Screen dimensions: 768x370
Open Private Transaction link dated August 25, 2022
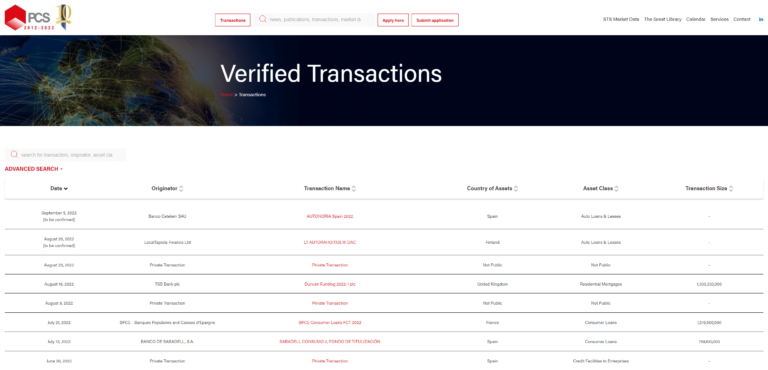[330, 265]
